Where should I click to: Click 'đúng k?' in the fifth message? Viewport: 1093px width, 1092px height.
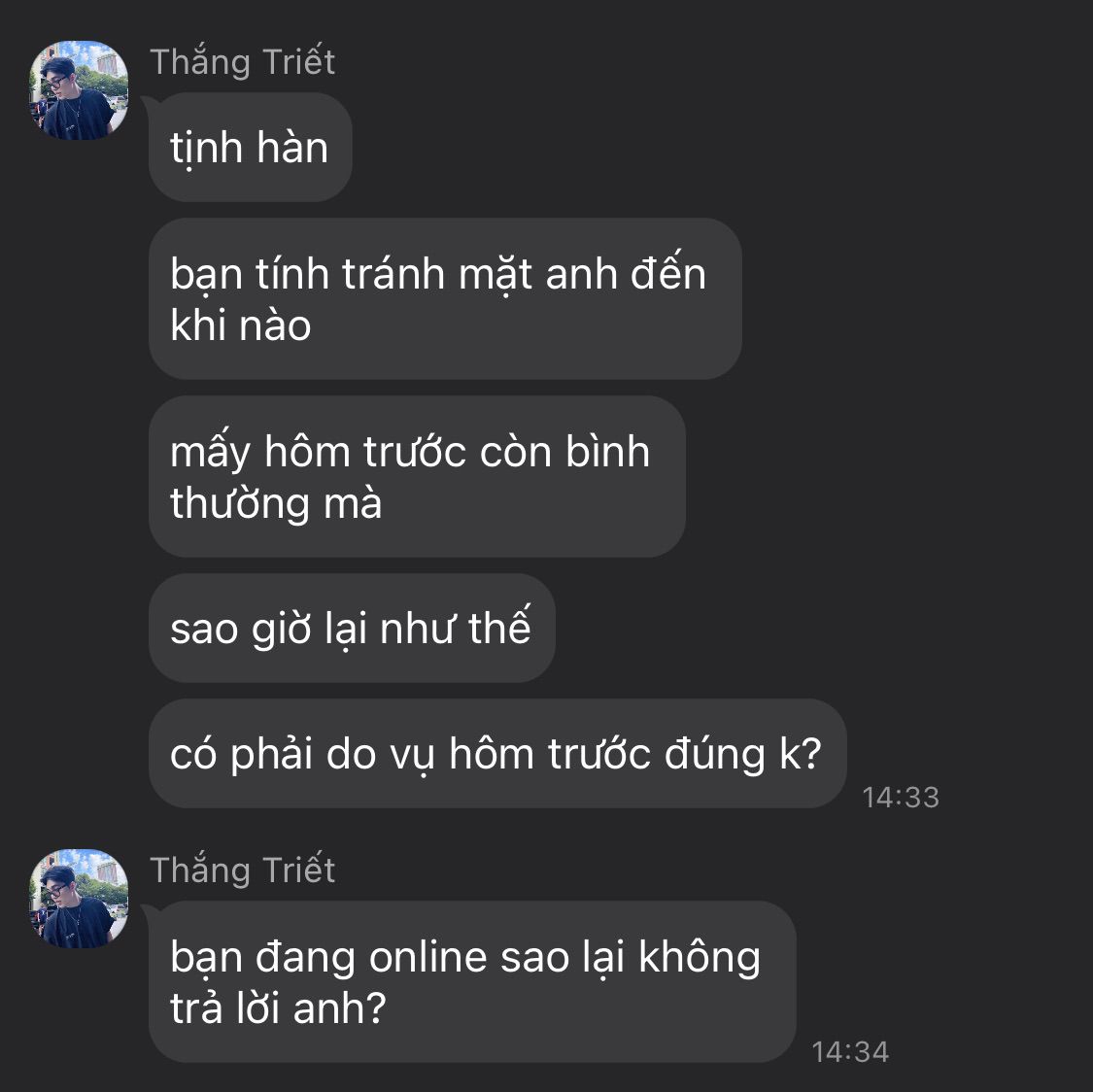(x=743, y=754)
